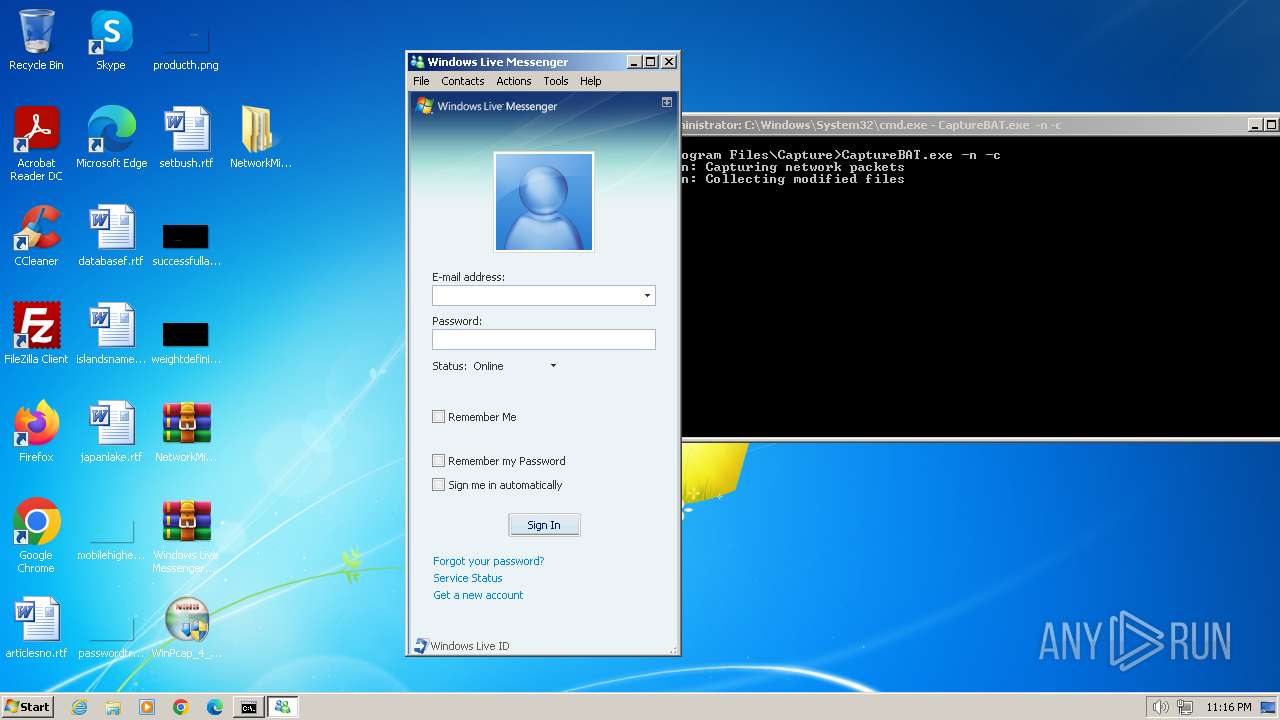Screen dimensions: 1280x720
Task: Click the taskbar clock showing 11:16 PM
Action: click(1229, 707)
